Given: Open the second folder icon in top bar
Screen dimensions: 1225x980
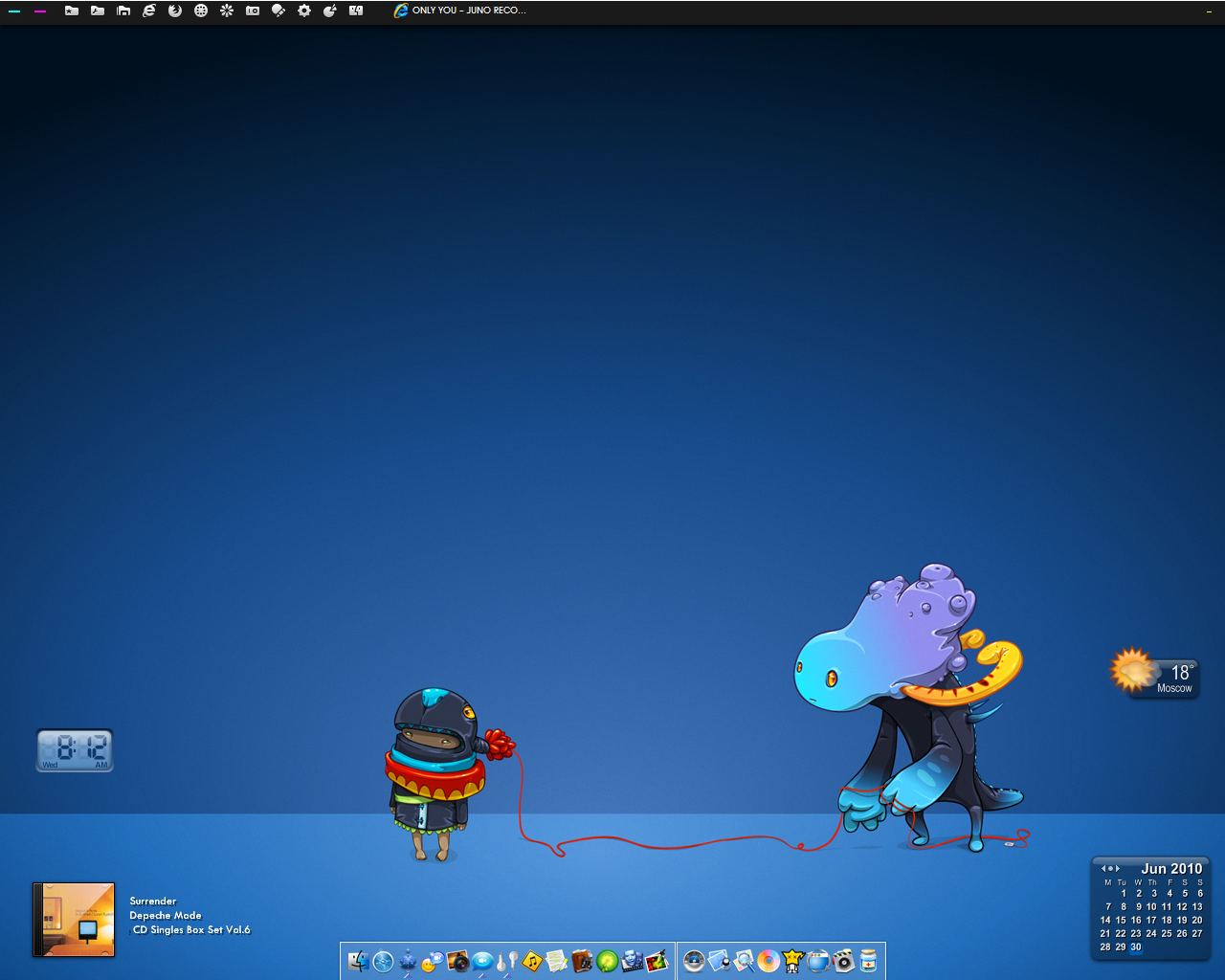Looking at the screenshot, I should click(x=98, y=11).
